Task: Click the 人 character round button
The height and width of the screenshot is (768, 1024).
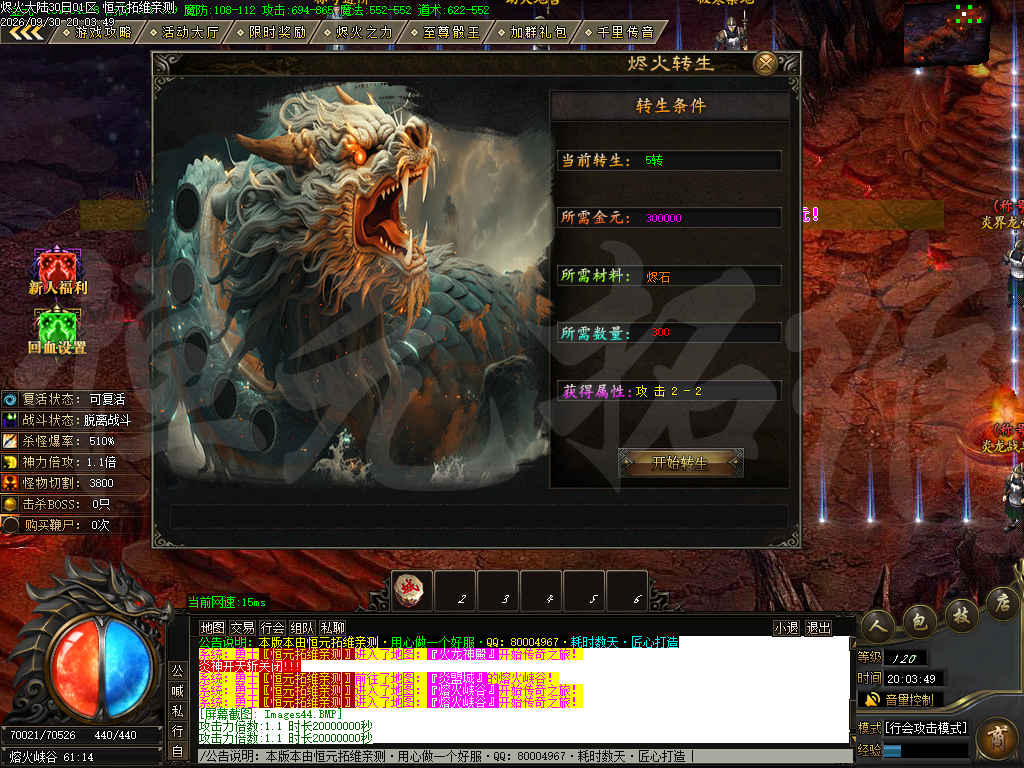Action: 877,626
